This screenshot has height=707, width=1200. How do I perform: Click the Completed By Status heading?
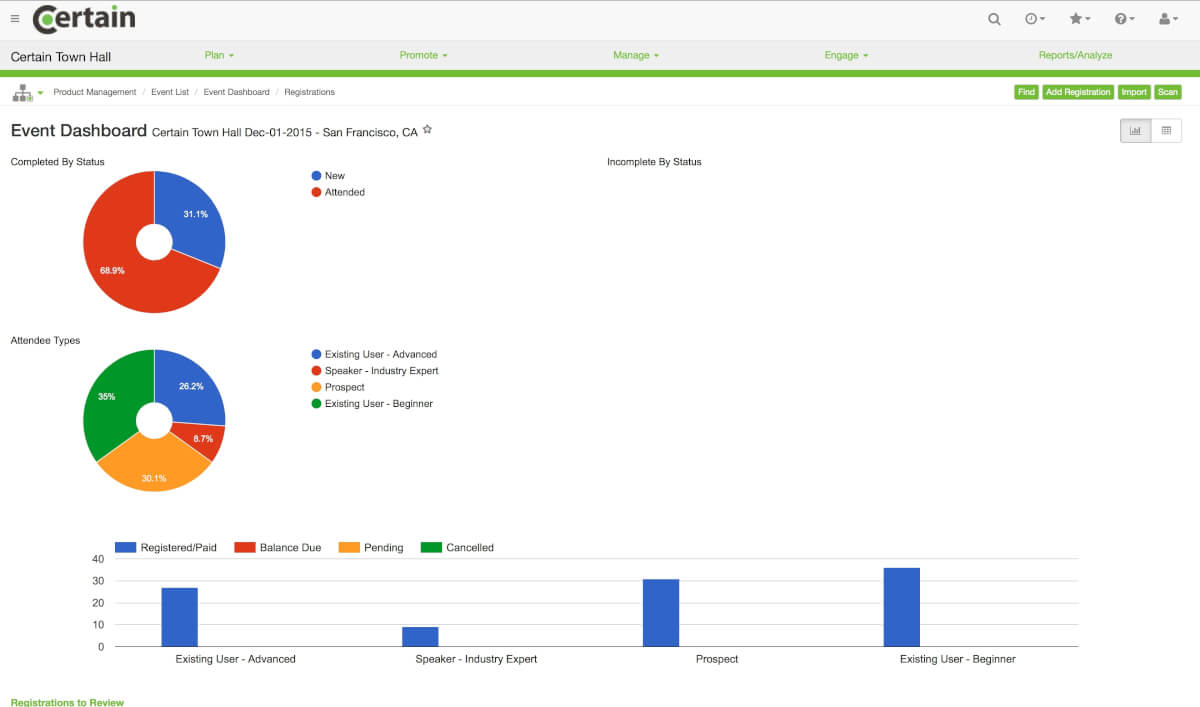57,162
